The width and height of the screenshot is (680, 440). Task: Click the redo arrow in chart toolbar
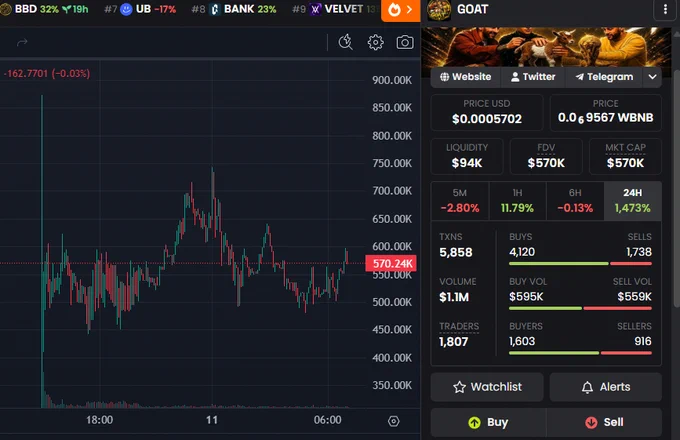coord(22,42)
